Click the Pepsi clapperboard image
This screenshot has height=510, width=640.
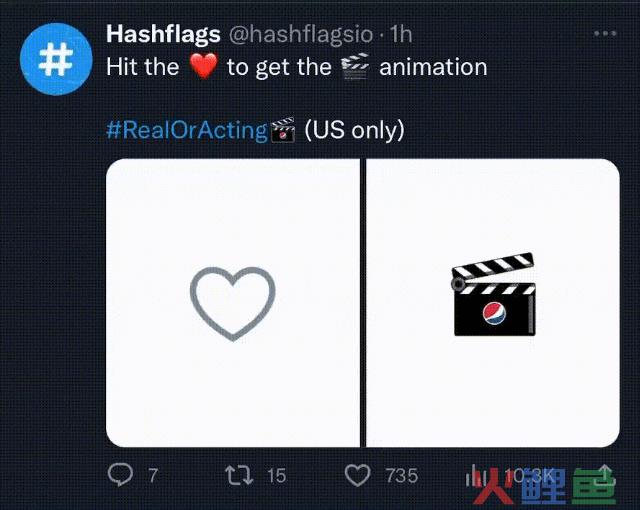click(493, 295)
